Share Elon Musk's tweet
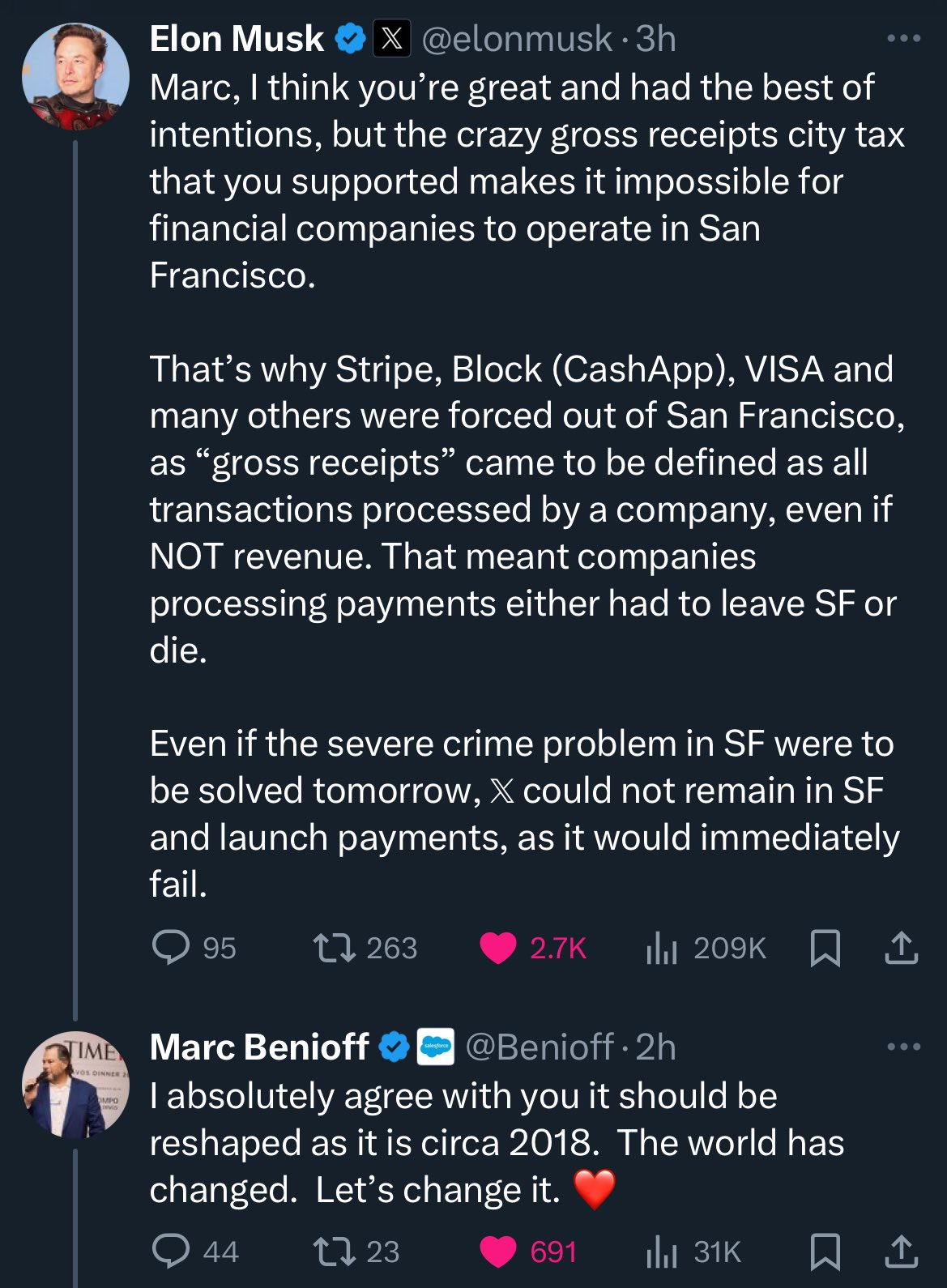Image resolution: width=947 pixels, height=1288 pixels. tap(901, 948)
